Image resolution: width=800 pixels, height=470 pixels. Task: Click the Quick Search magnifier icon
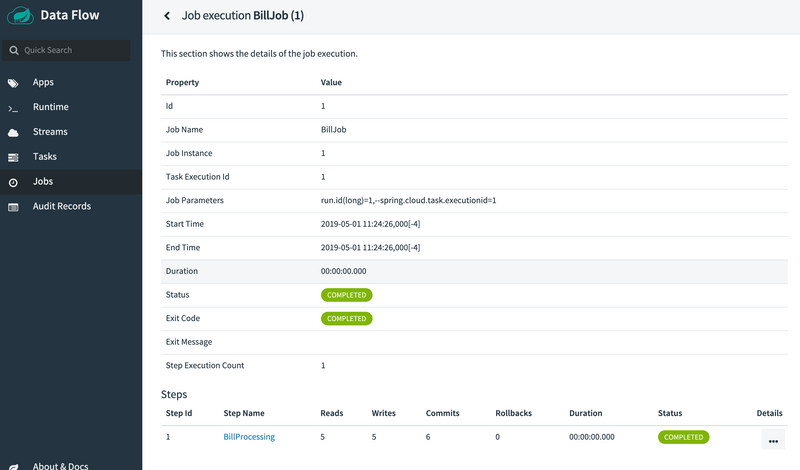[x=14, y=50]
